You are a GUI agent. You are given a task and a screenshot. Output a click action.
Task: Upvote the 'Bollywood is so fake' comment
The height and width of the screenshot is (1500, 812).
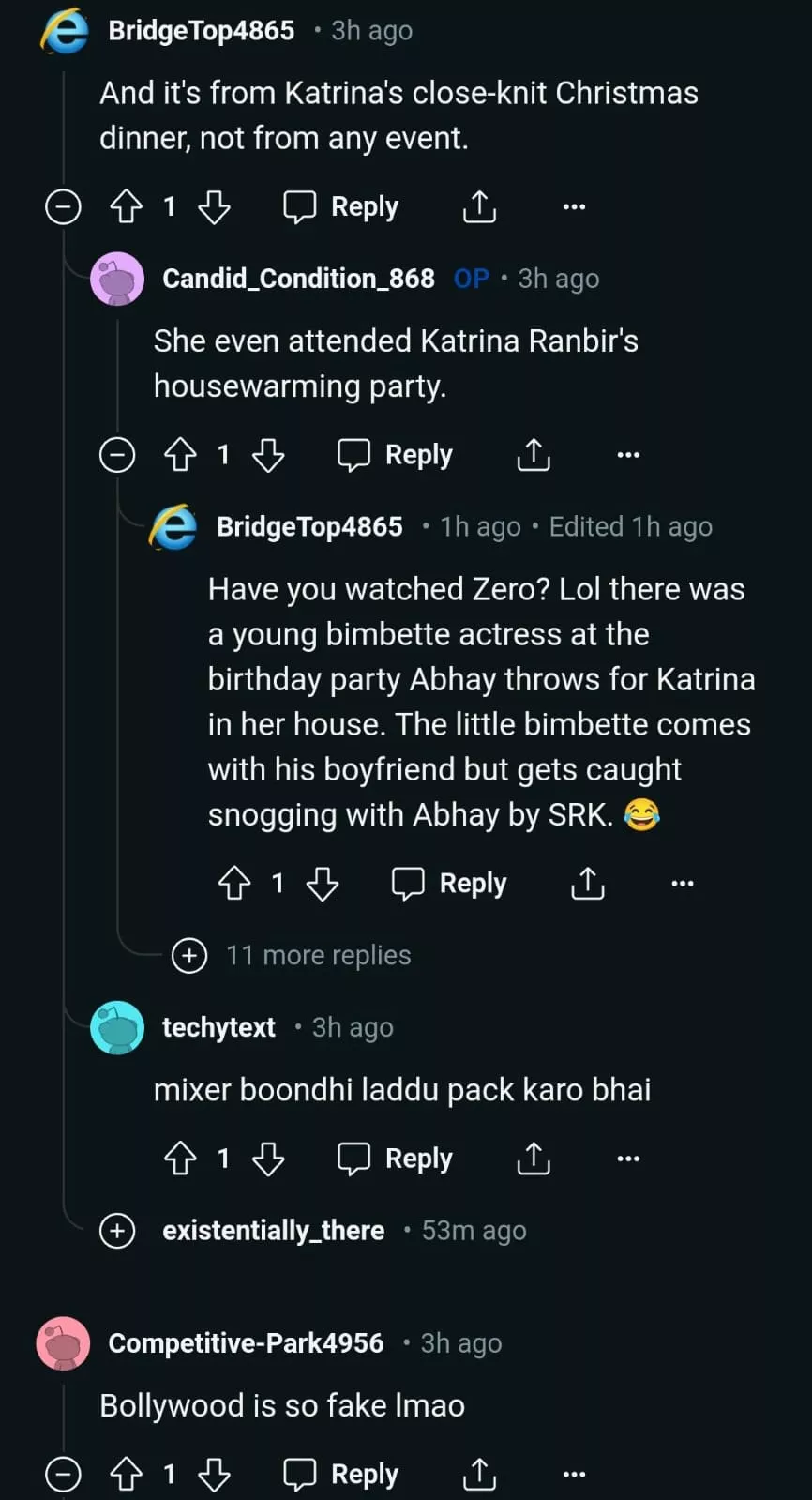point(127,1474)
